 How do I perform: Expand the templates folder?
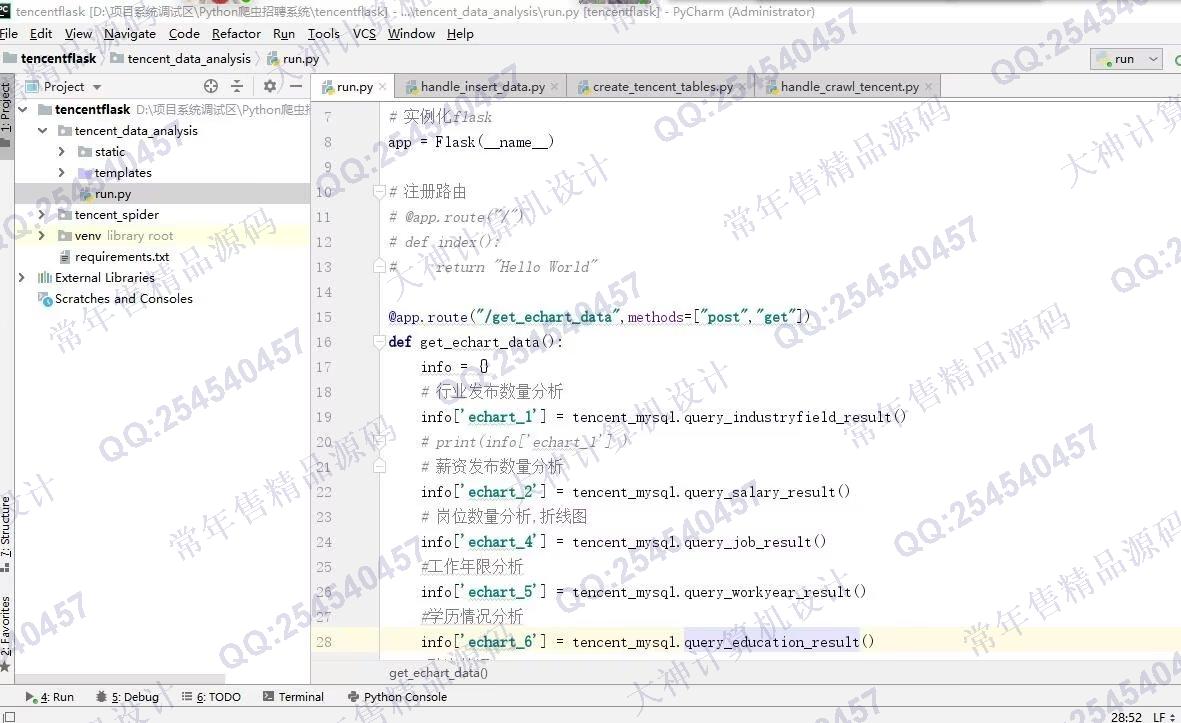click(62, 172)
